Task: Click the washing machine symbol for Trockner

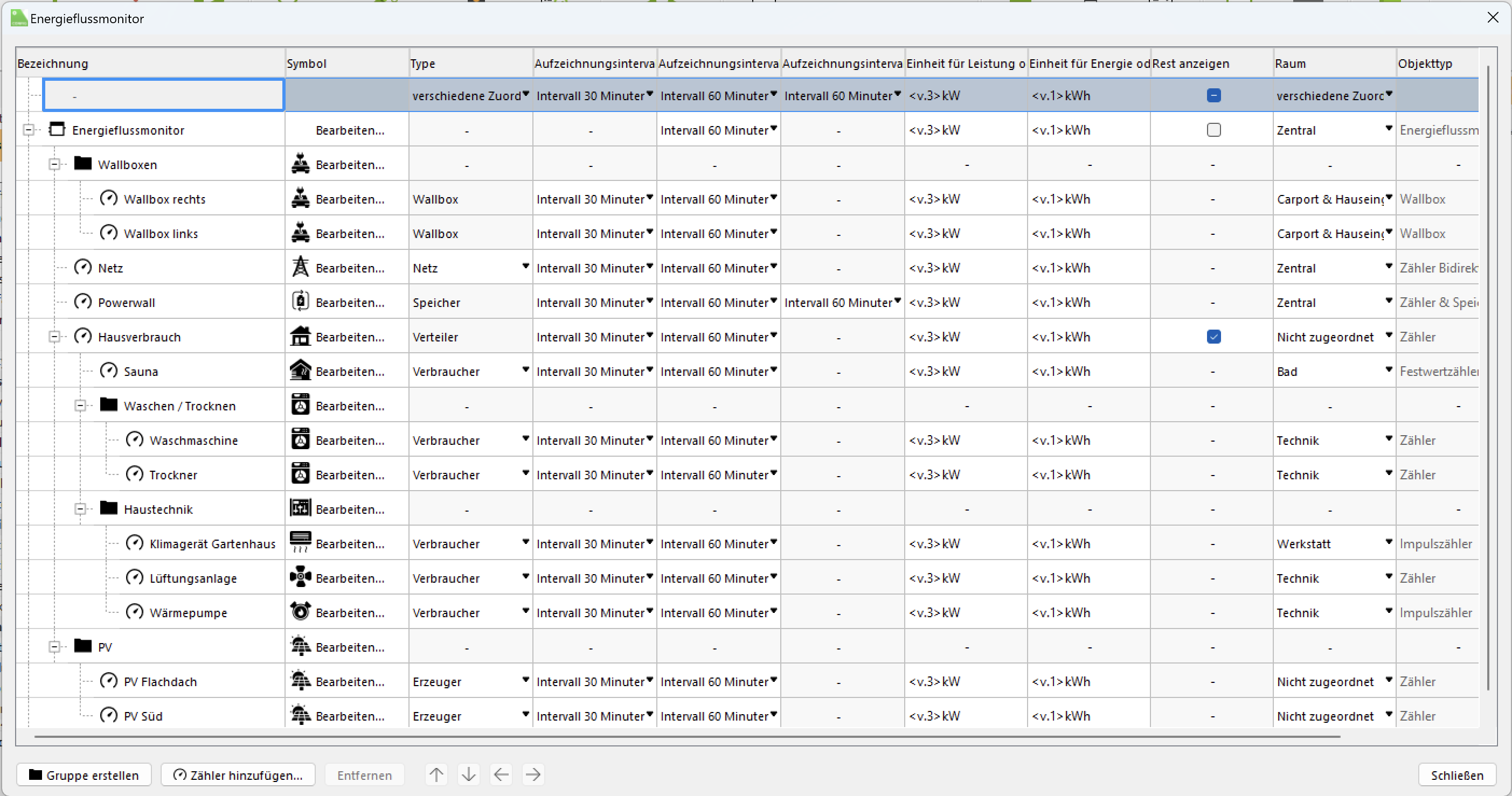Action: coord(300,474)
